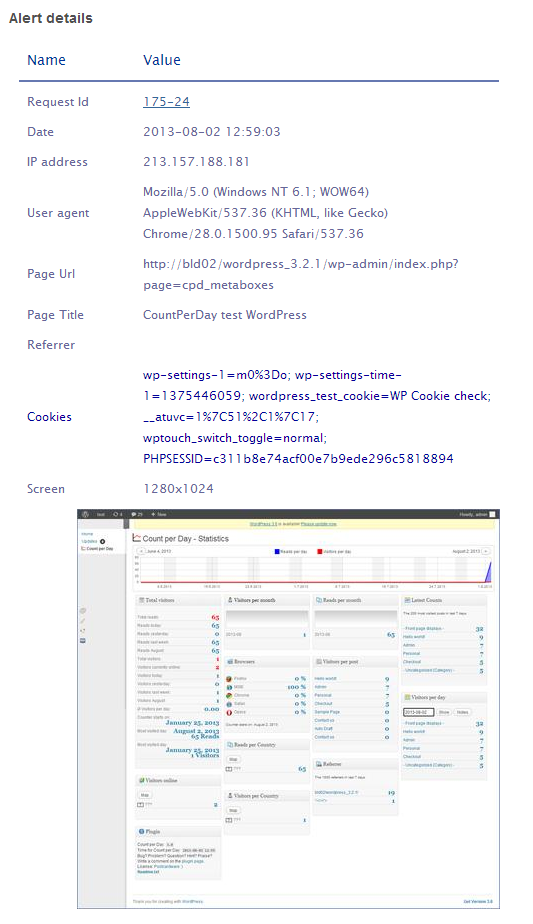Image resolution: width=533 pixels, height=924 pixels.
Task: Open the Request Id link 175-24
Action: pos(166,102)
